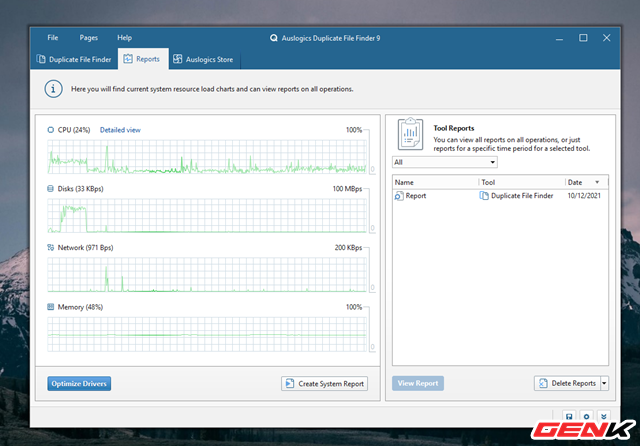Click the CPU usage graph
Viewport: 640px width, 446px height.
coord(207,157)
